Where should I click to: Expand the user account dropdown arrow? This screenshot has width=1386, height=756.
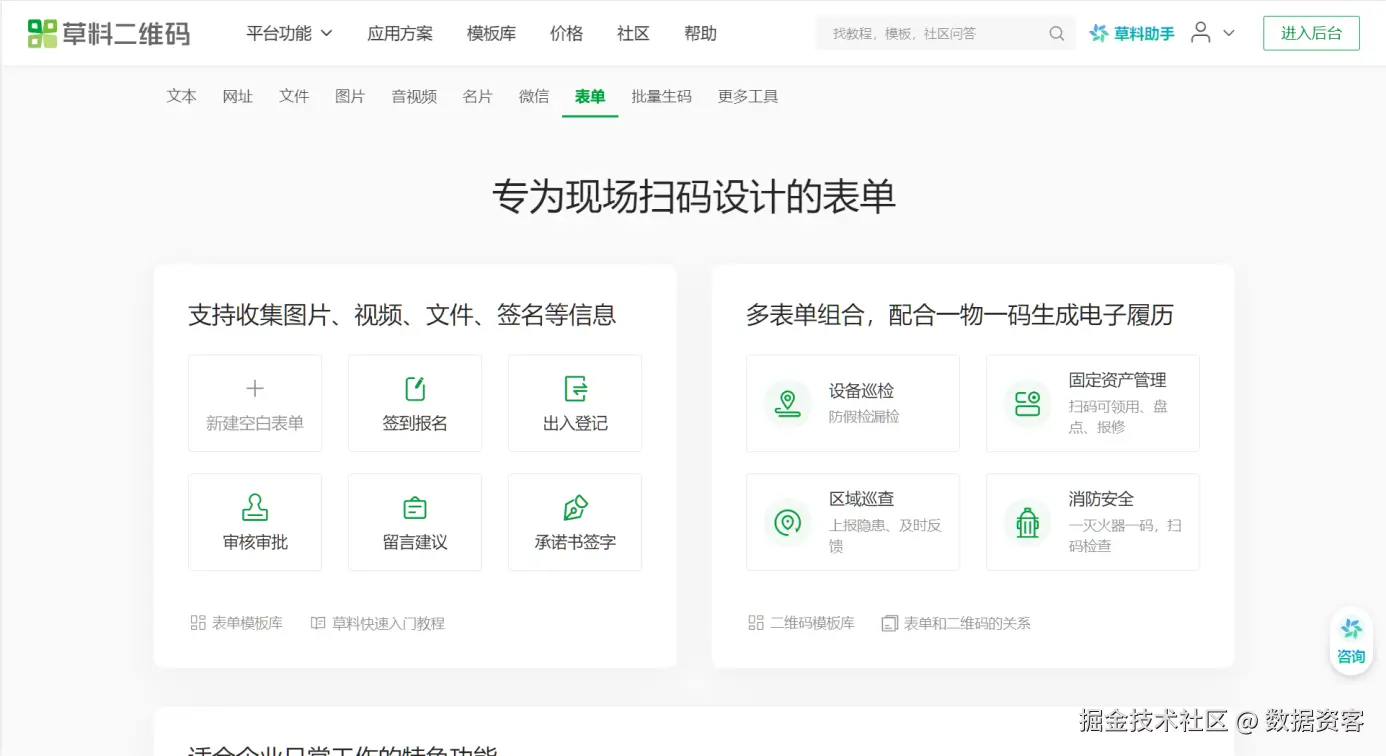pyautogui.click(x=1229, y=33)
